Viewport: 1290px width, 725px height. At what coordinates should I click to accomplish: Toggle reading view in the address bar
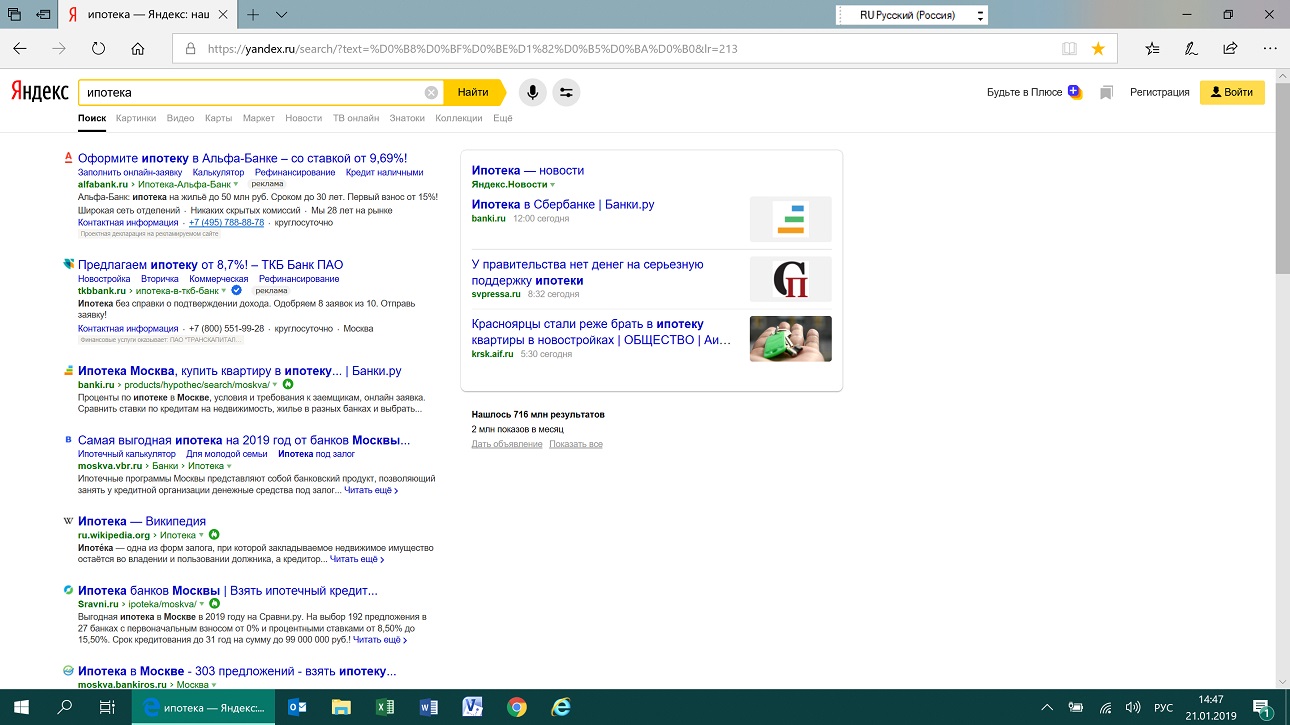[x=1069, y=48]
